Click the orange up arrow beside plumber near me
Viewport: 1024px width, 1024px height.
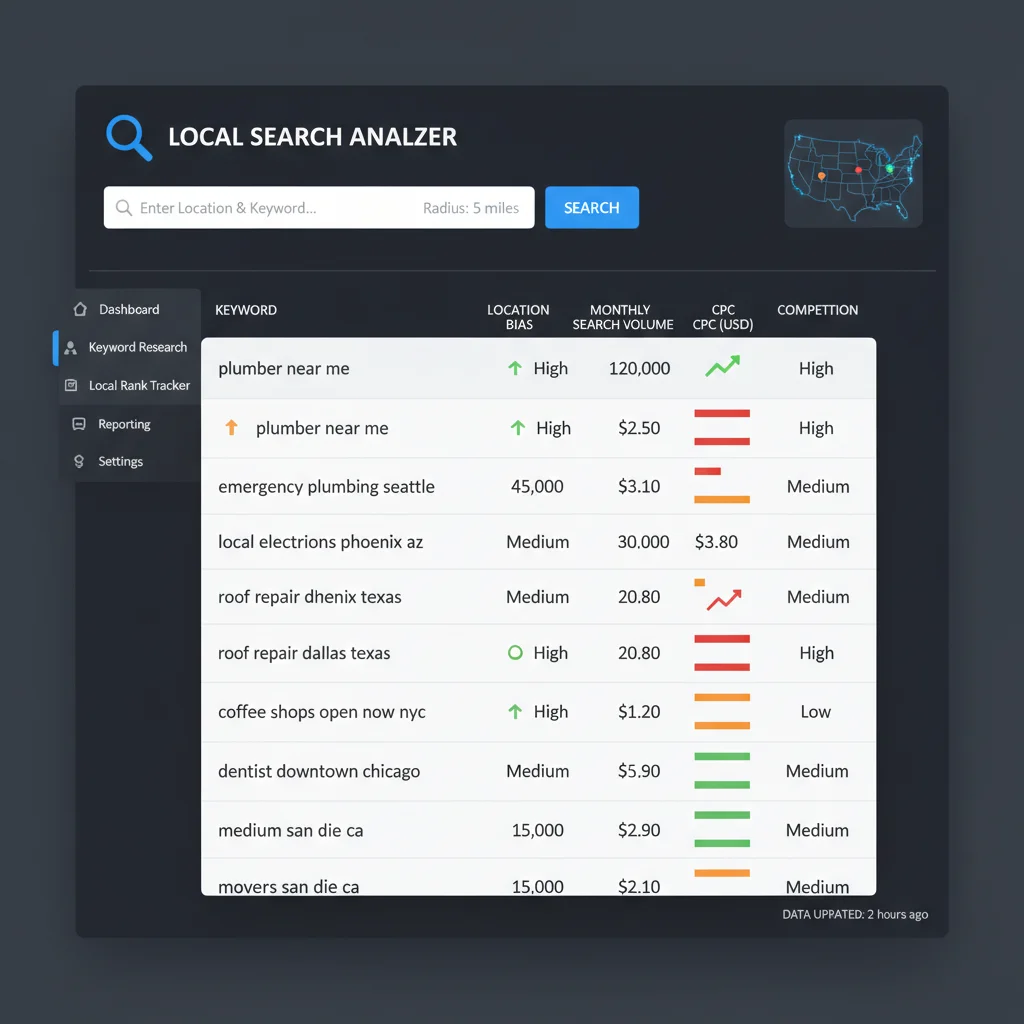(x=231, y=428)
